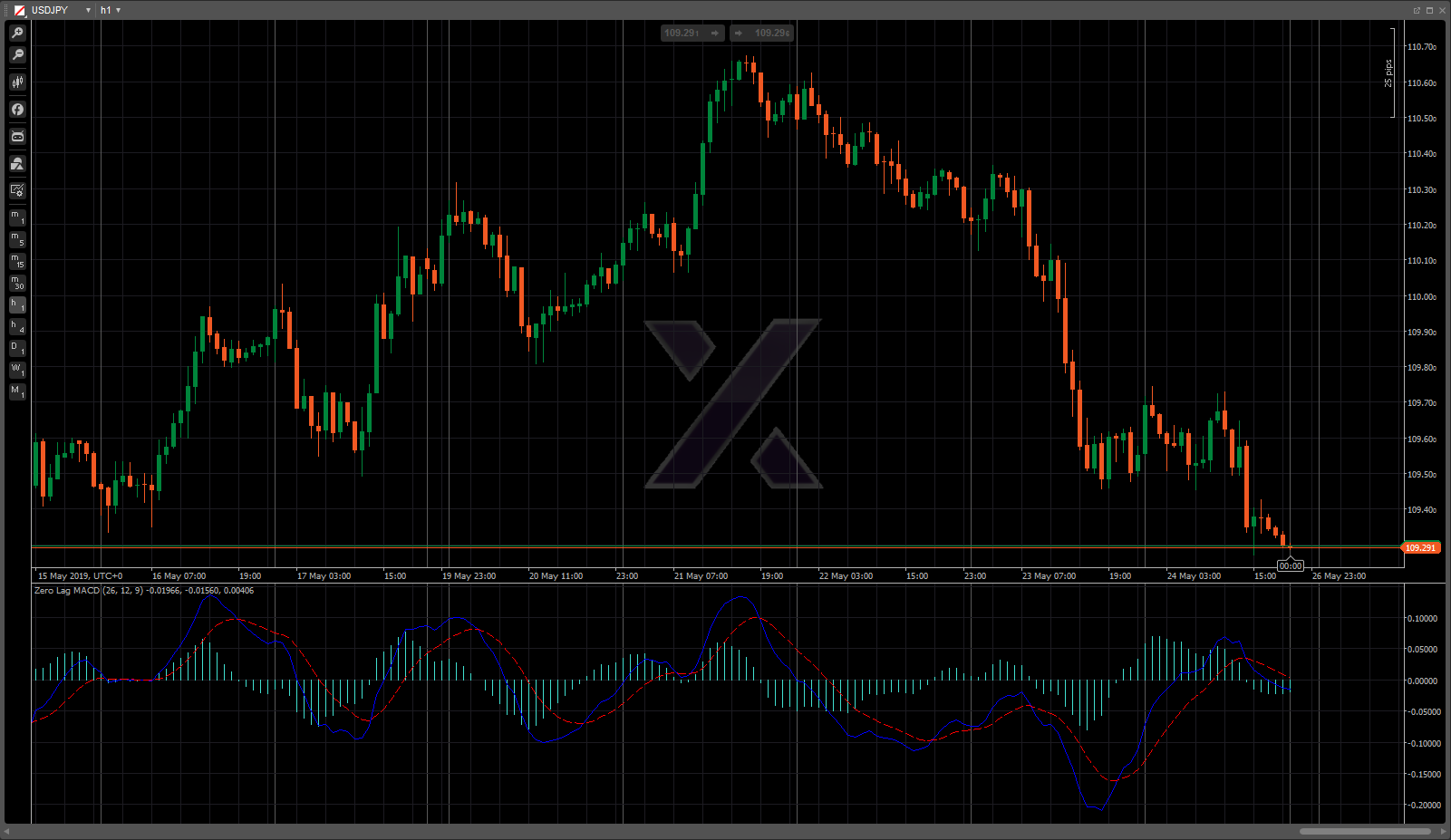Open the candlestick chart type icon
This screenshot has height=840, width=1451.
pos(17,82)
